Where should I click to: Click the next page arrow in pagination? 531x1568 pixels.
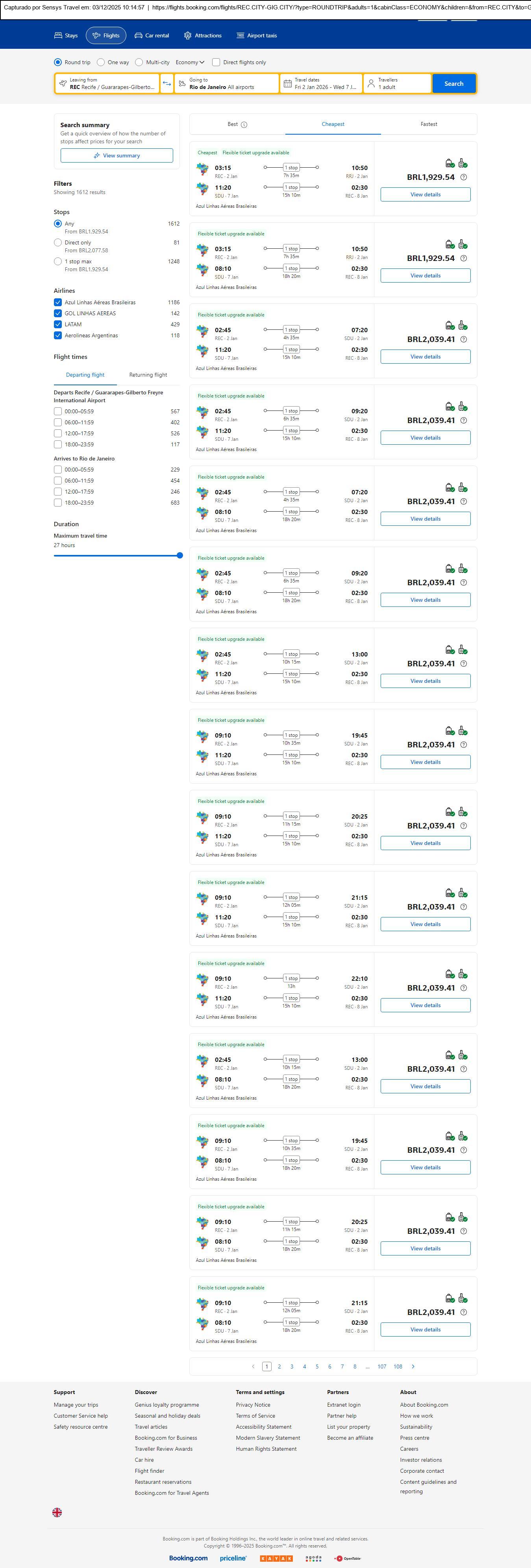[413, 1366]
